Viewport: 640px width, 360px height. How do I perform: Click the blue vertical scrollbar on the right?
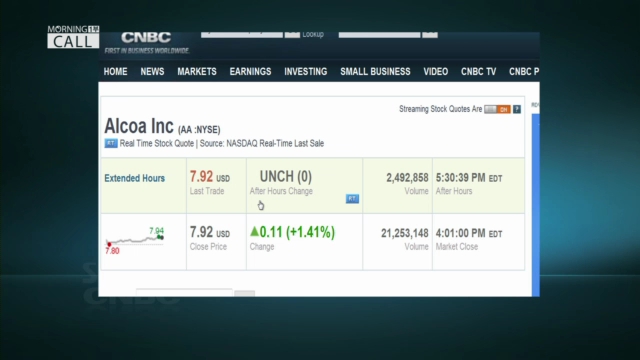click(536, 205)
